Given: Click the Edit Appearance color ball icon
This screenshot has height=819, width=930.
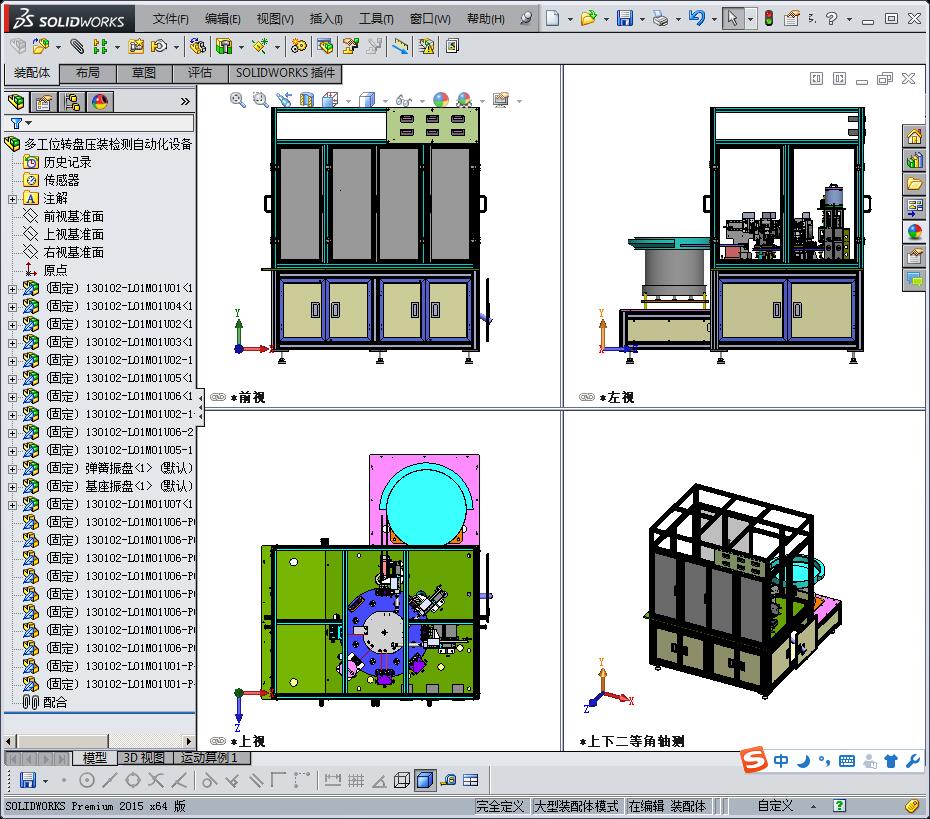Looking at the screenshot, I should click(441, 100).
